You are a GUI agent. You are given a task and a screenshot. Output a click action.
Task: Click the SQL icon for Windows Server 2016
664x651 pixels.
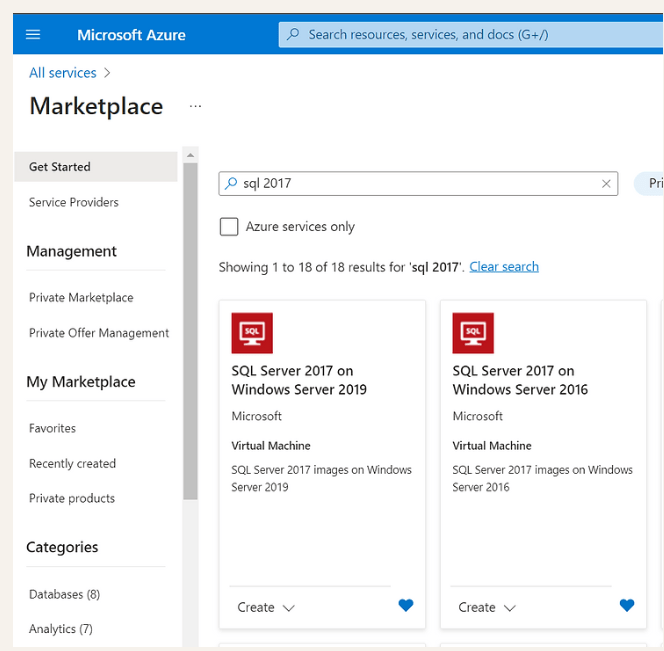point(473,333)
